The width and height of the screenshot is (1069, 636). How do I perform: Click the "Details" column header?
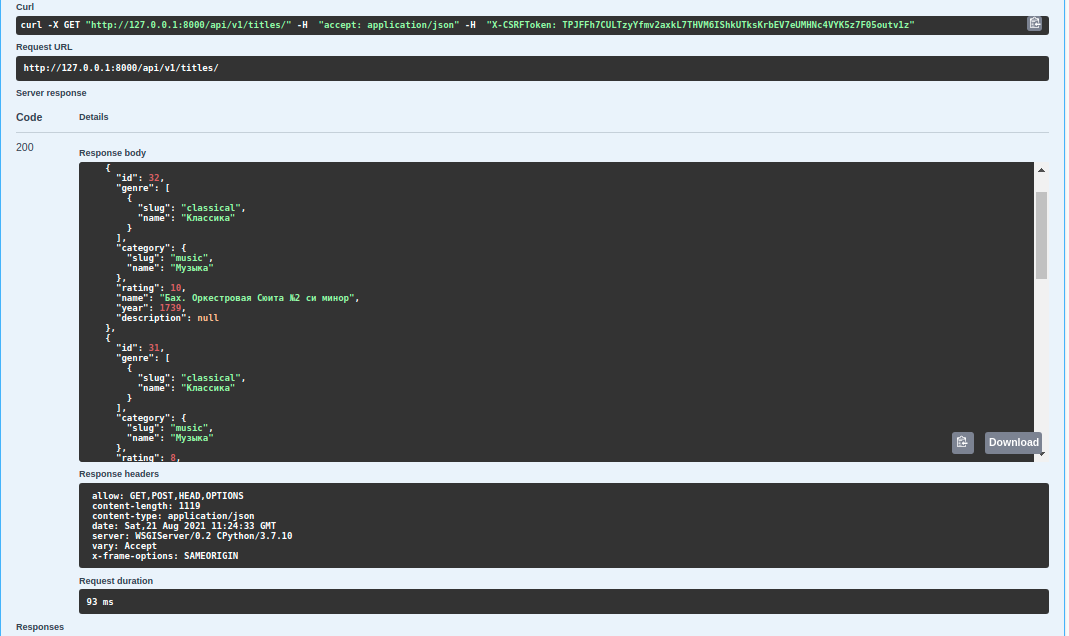point(94,117)
